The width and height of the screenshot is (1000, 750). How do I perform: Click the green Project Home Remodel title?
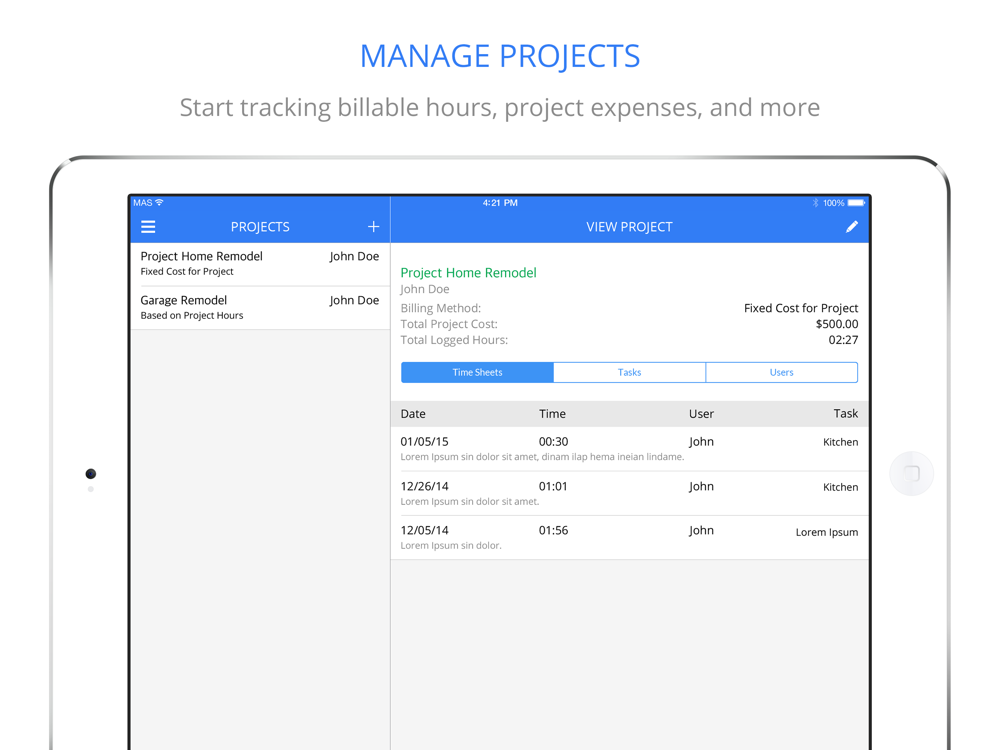468,273
